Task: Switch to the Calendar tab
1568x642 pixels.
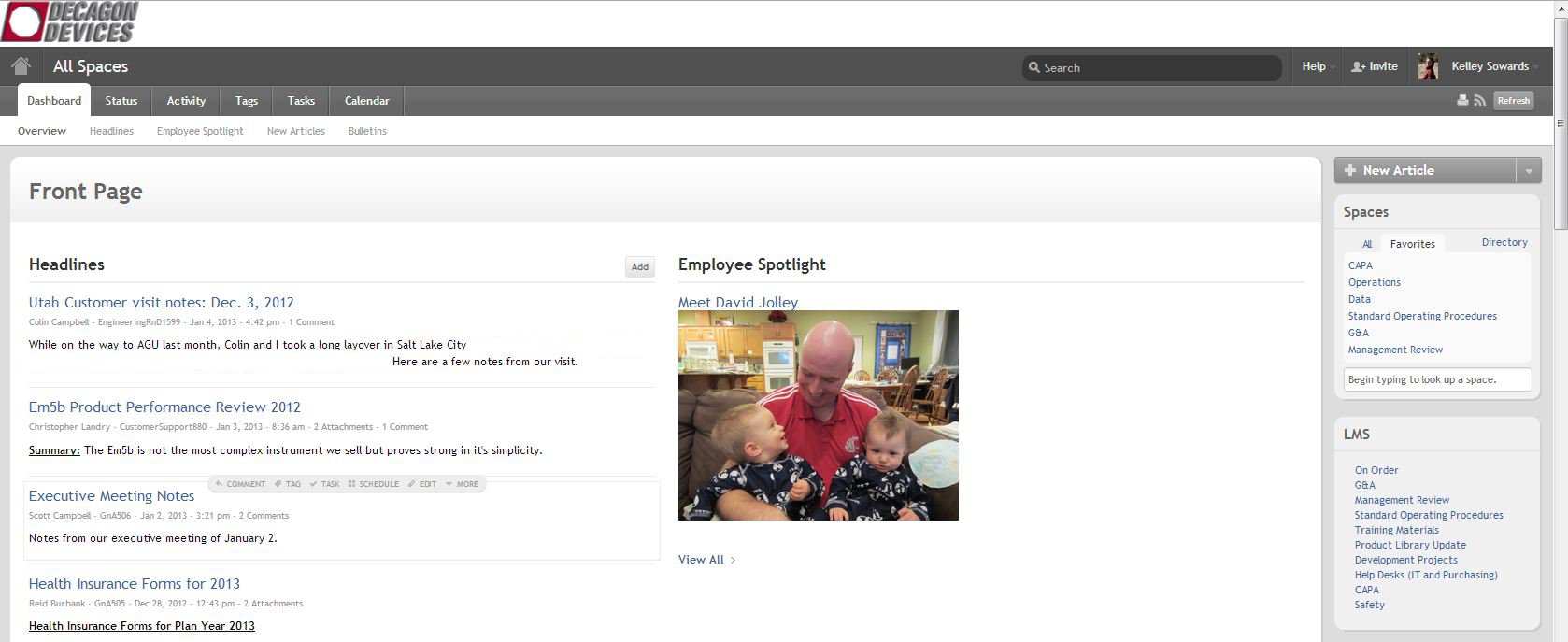Action: [366, 101]
